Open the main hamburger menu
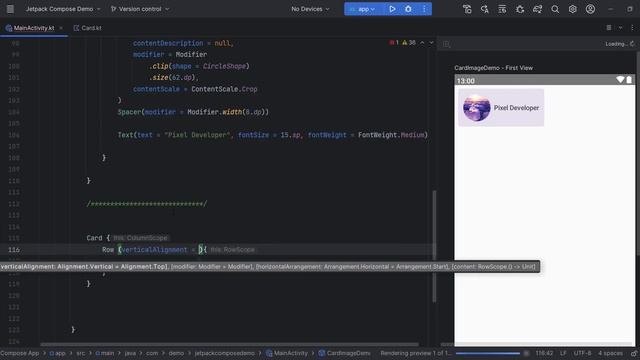 [10, 9]
